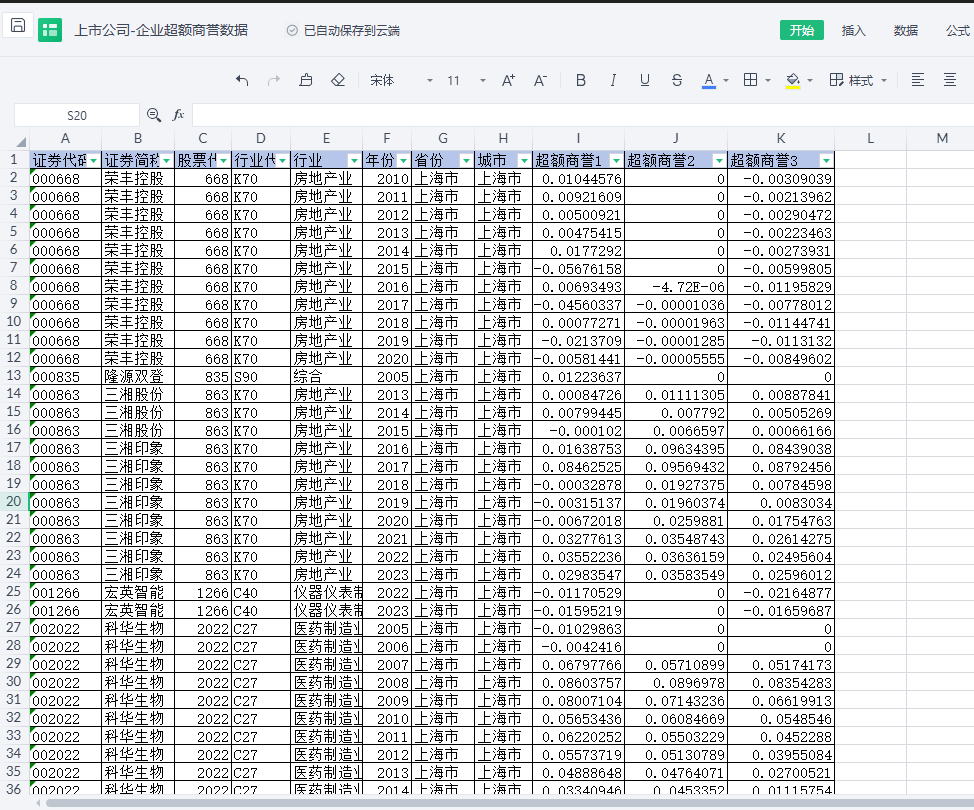974x810 pixels.
Task: Expand font color dropdown arrow
Action: point(726,80)
